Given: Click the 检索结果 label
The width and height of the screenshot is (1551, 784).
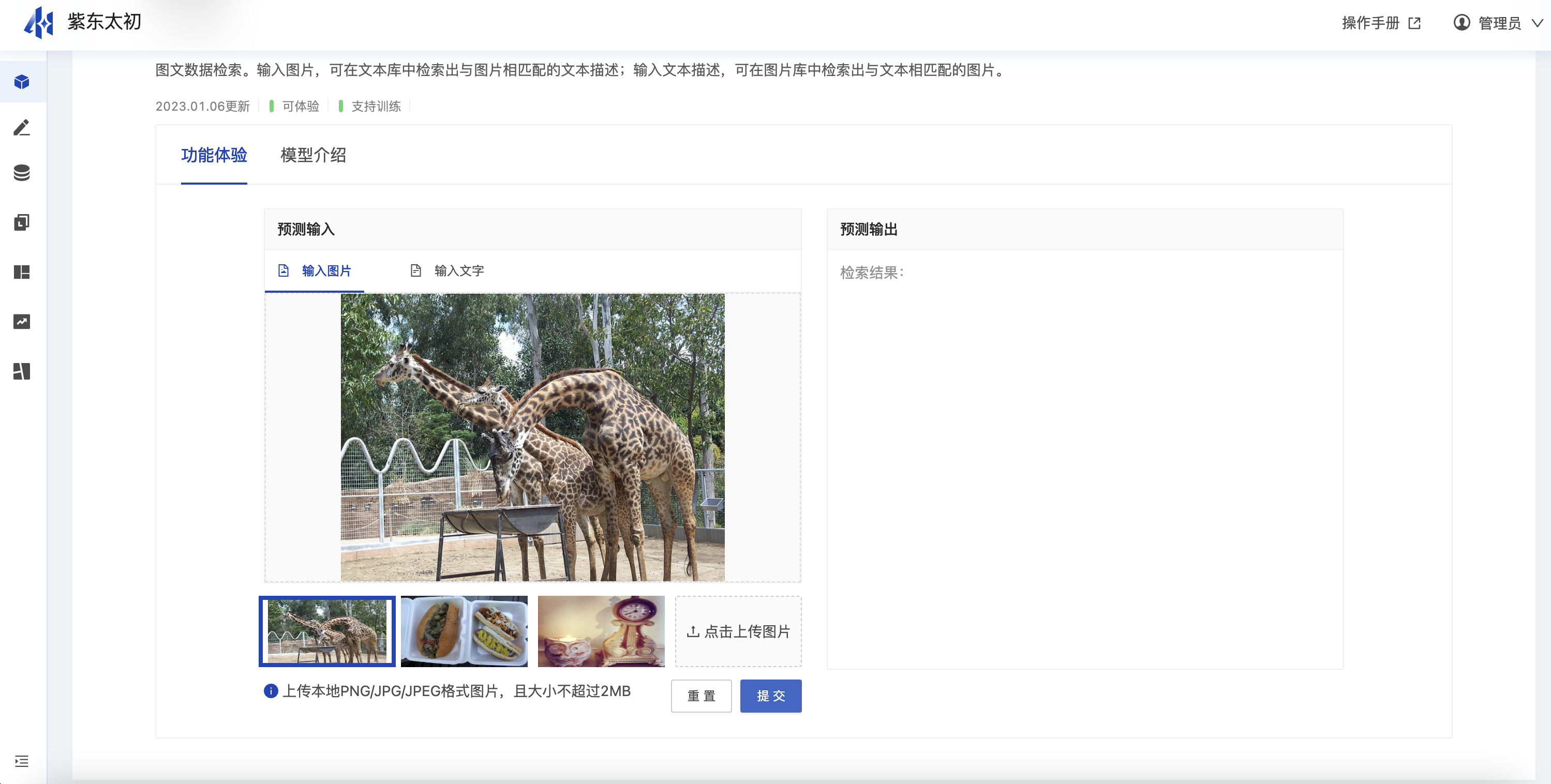Looking at the screenshot, I should (x=872, y=273).
